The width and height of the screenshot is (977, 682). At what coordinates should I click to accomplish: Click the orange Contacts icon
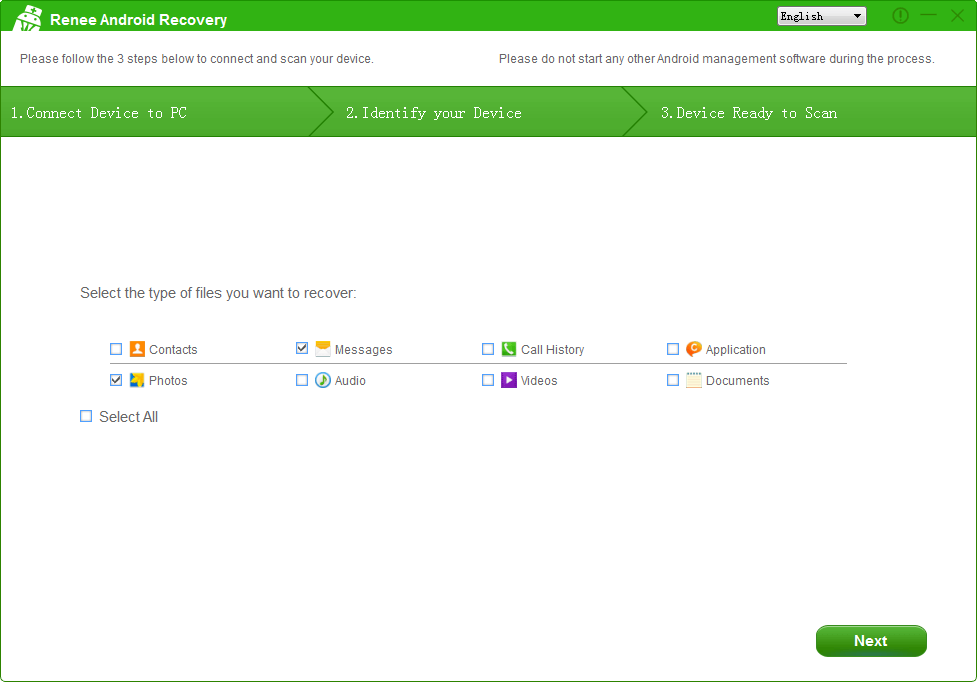pyautogui.click(x=138, y=349)
